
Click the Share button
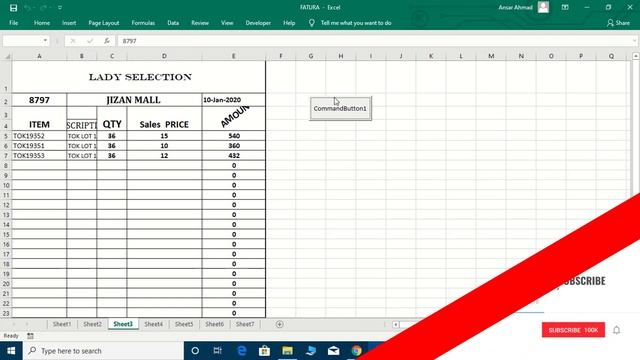point(618,23)
